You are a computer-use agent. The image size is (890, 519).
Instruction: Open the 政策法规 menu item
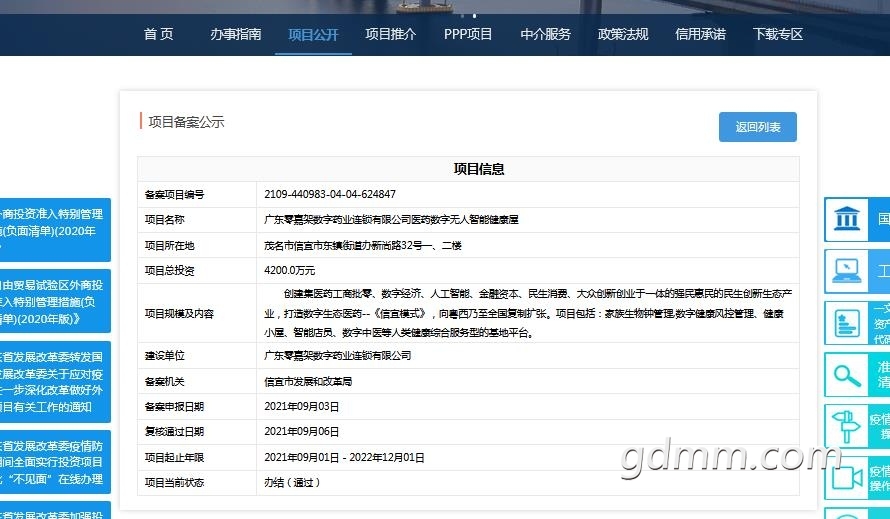click(x=623, y=34)
